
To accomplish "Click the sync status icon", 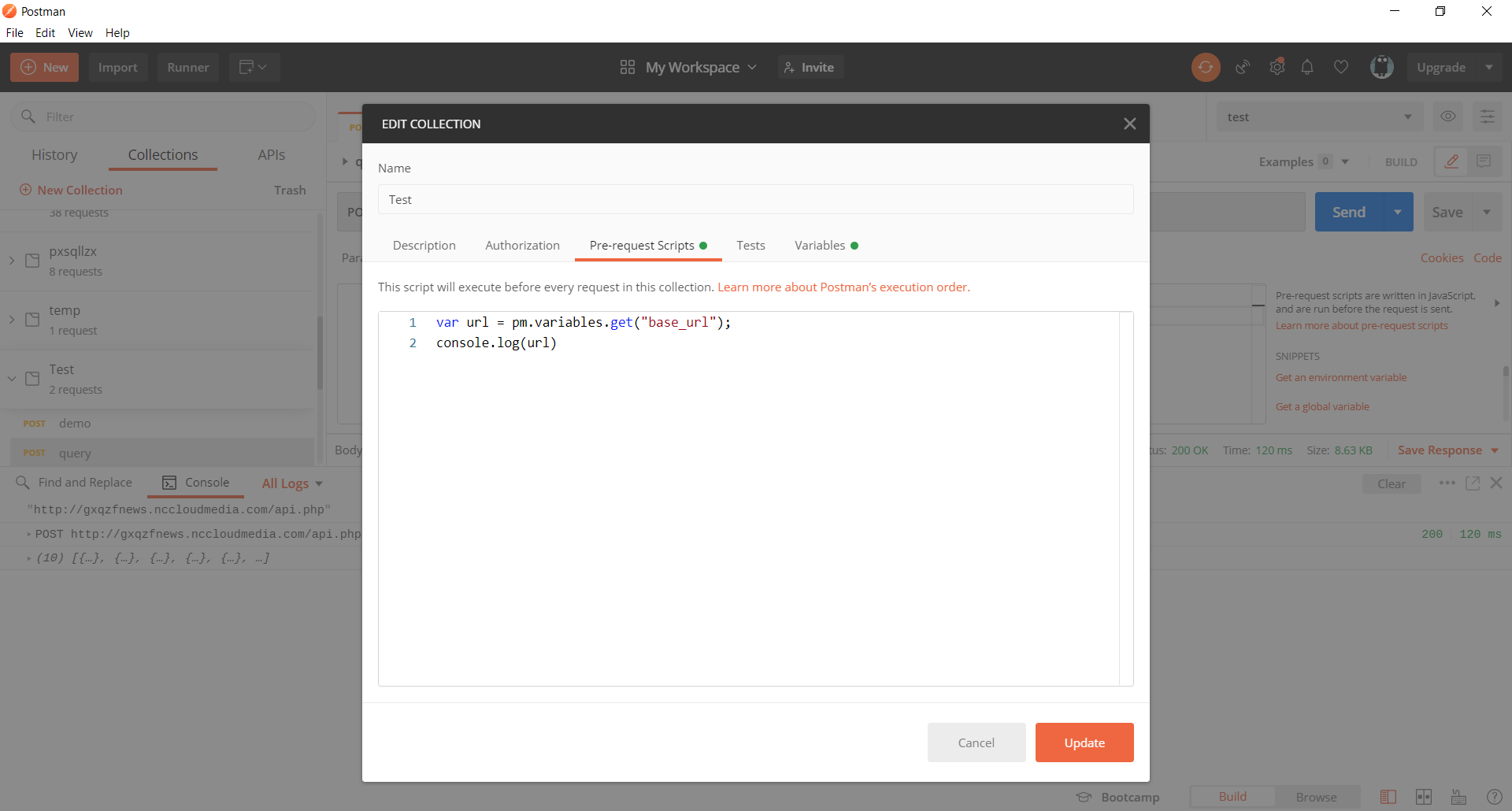I will pos(1206,68).
